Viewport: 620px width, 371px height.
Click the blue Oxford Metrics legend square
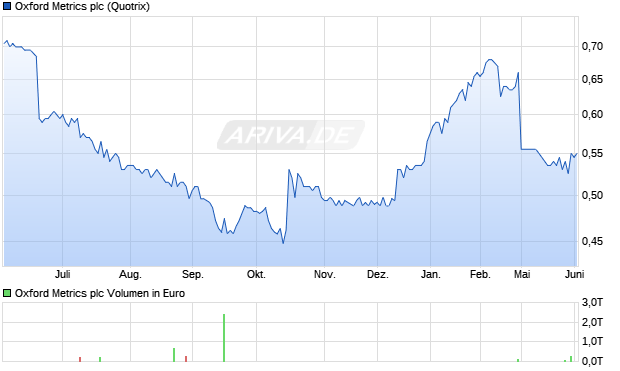click(x=7, y=6)
